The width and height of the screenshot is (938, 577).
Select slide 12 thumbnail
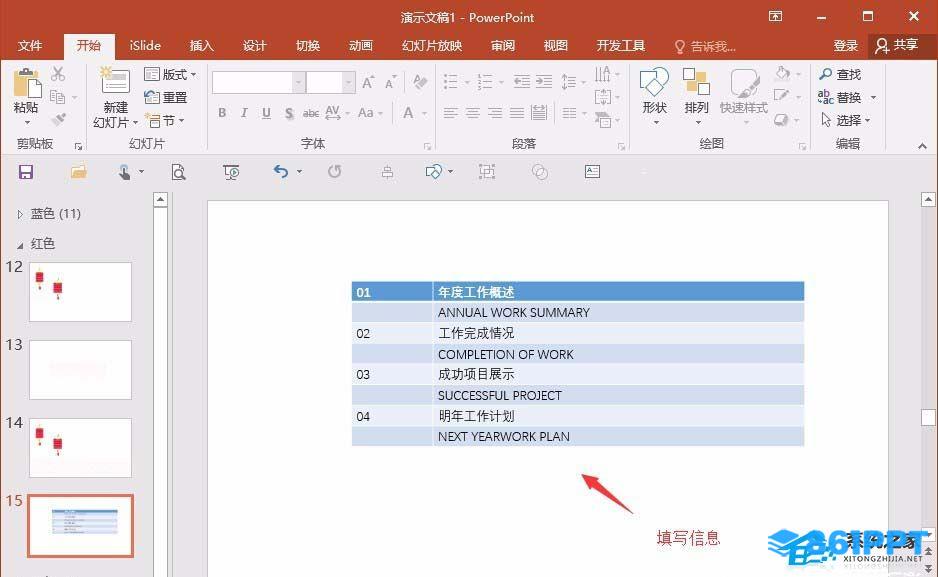click(x=80, y=292)
